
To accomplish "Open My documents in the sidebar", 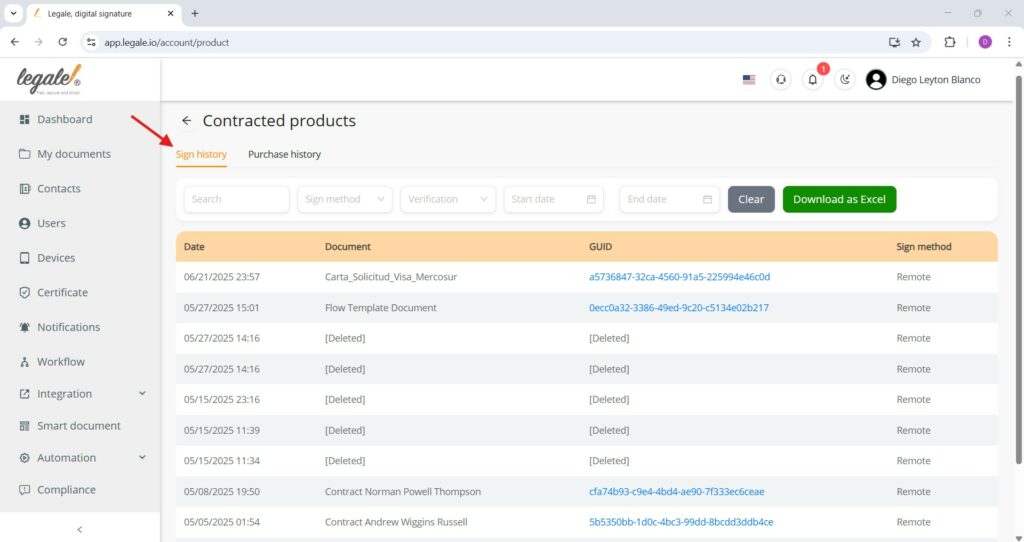I will pyautogui.click(x=65, y=154).
